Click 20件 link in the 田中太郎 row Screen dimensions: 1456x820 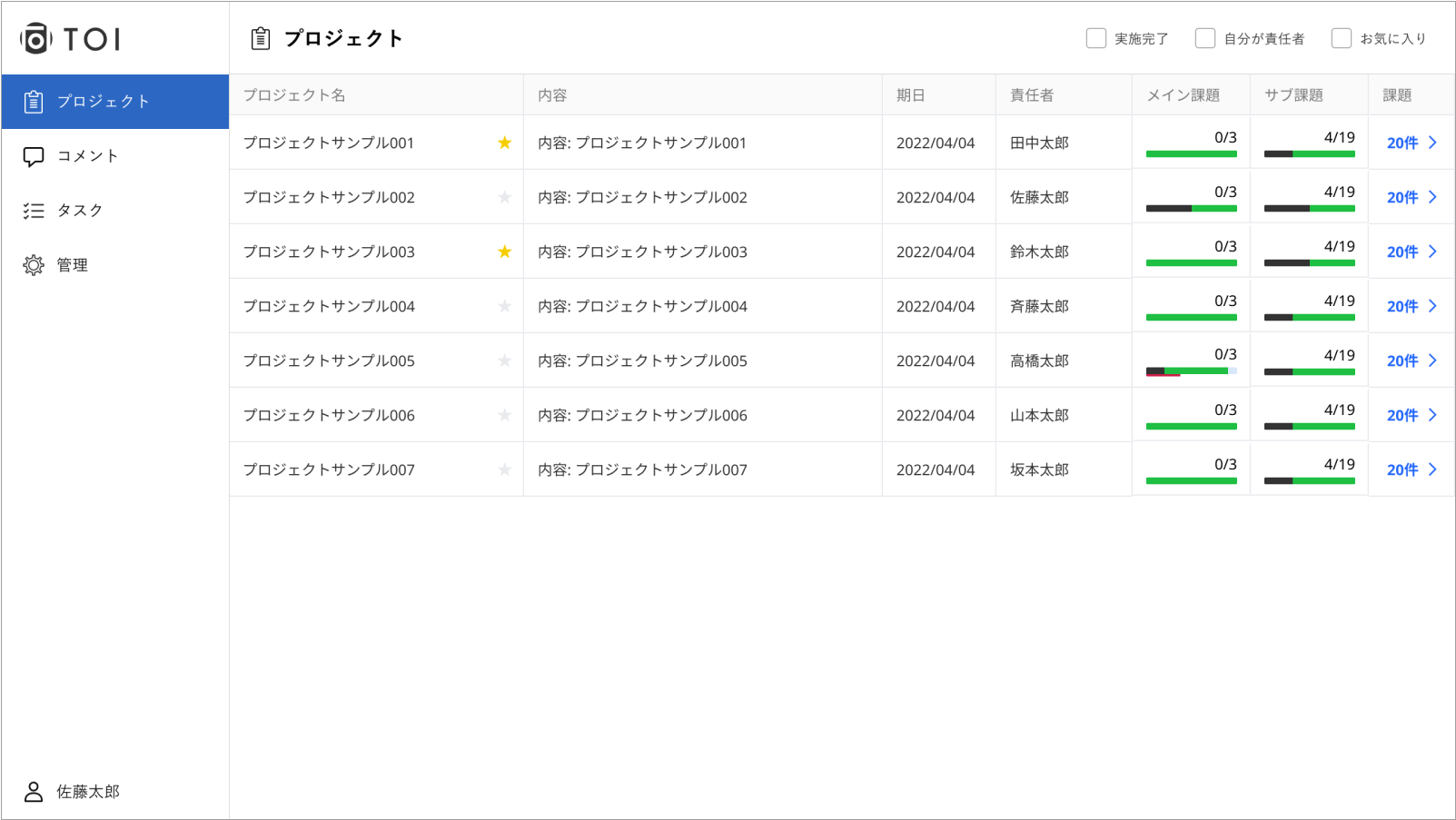(x=1402, y=143)
